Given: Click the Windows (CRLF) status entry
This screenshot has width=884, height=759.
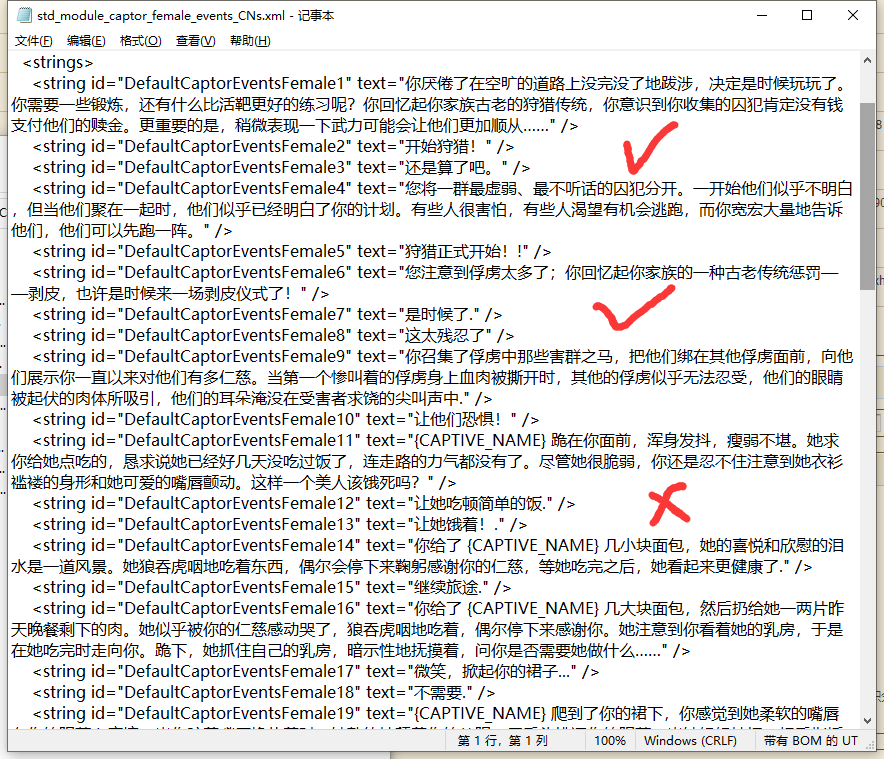Looking at the screenshot, I should [x=690, y=740].
